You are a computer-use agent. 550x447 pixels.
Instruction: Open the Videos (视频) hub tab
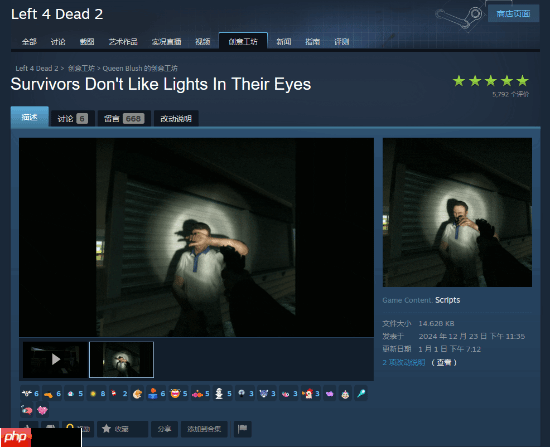tap(202, 42)
